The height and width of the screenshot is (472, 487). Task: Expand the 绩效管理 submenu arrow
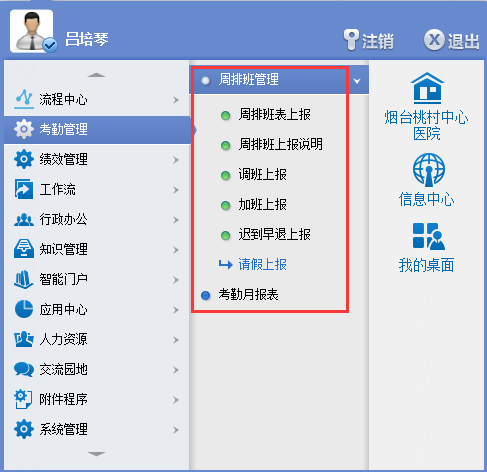pyautogui.click(x=176, y=160)
